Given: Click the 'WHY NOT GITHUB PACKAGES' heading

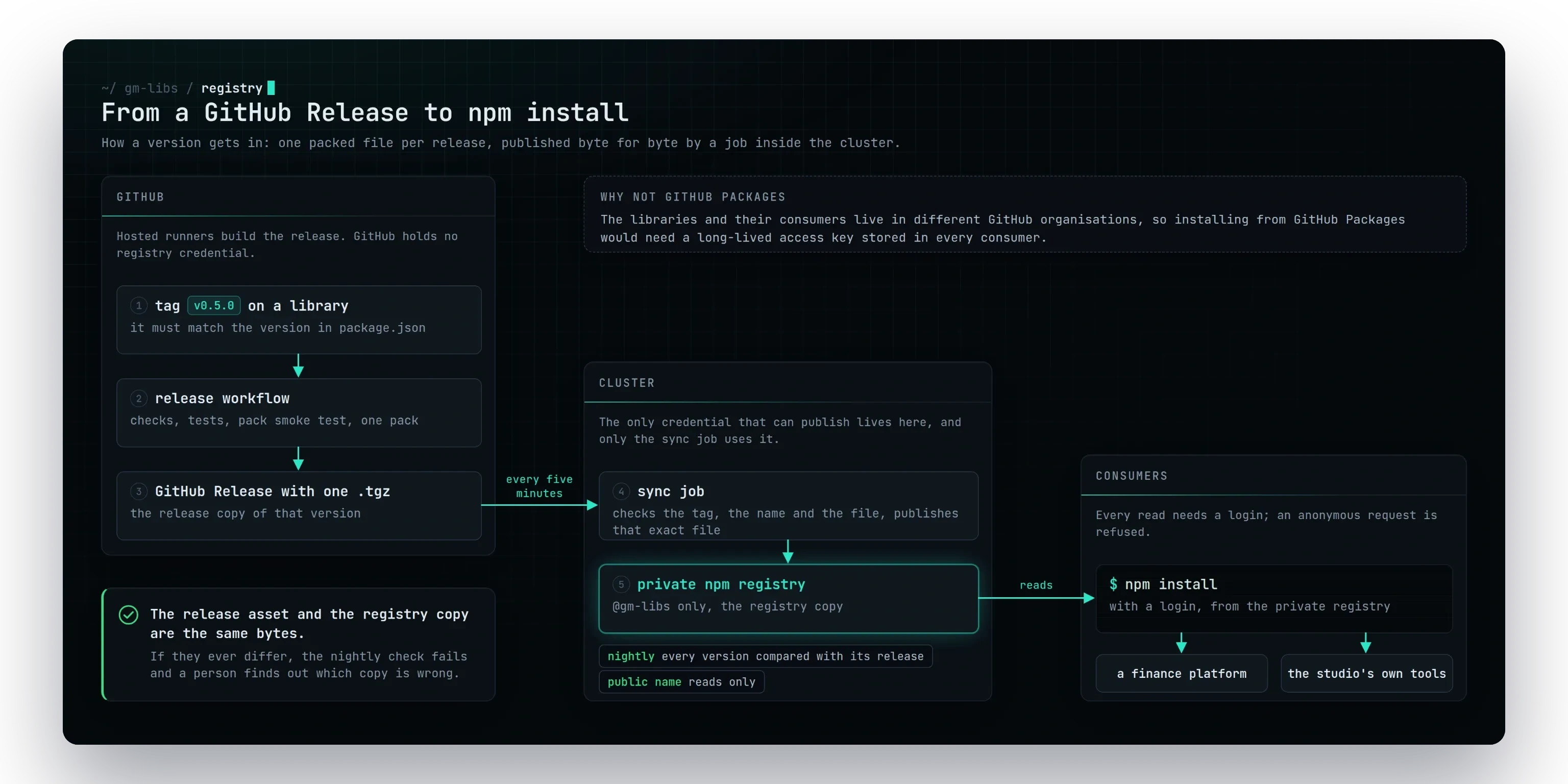Looking at the screenshot, I should [693, 197].
